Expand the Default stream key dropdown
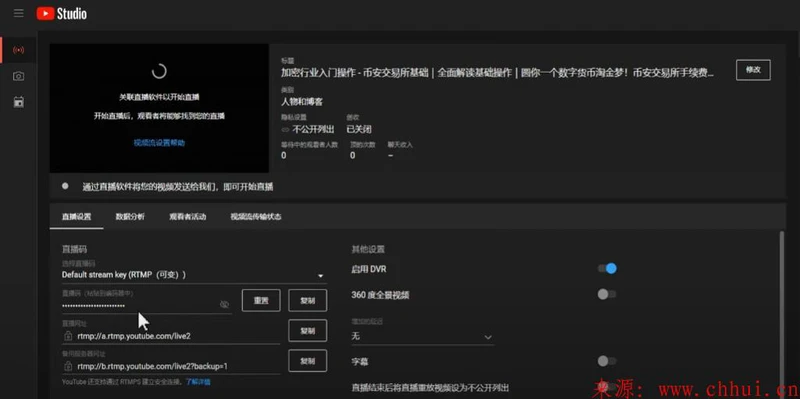Image resolution: width=800 pixels, height=399 pixels. [194, 275]
